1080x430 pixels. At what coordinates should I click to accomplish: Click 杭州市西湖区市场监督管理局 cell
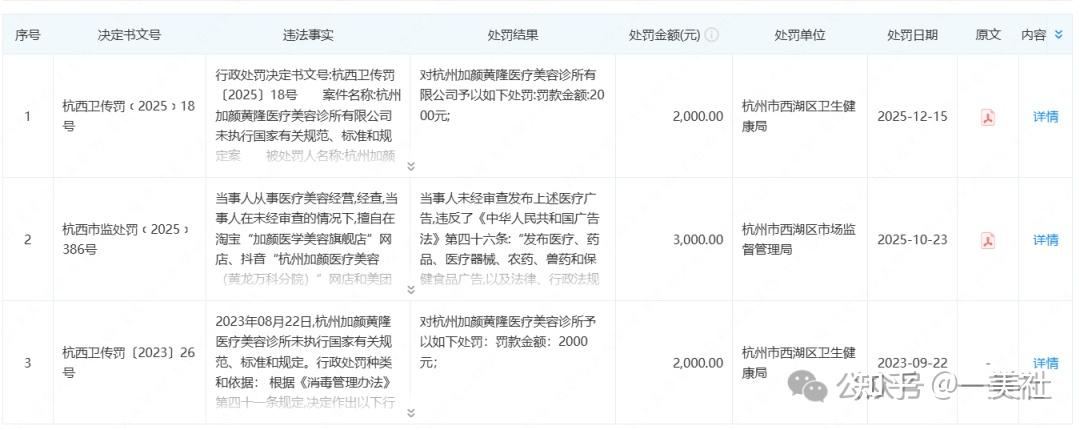(799, 239)
